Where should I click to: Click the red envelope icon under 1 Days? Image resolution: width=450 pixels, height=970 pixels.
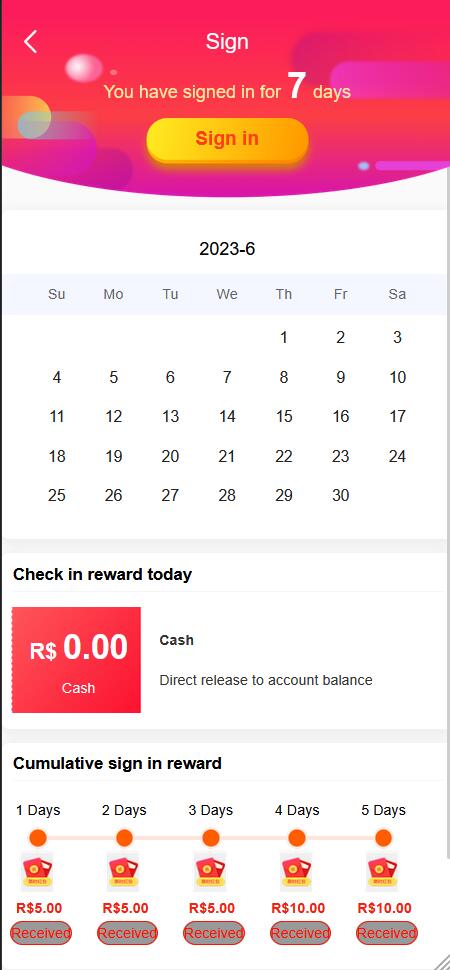pyautogui.click(x=37, y=872)
